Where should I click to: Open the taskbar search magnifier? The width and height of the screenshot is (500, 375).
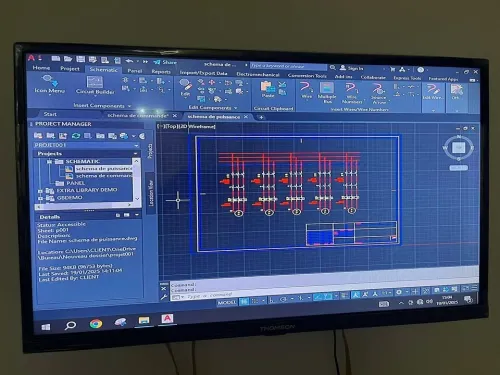(x=70, y=325)
